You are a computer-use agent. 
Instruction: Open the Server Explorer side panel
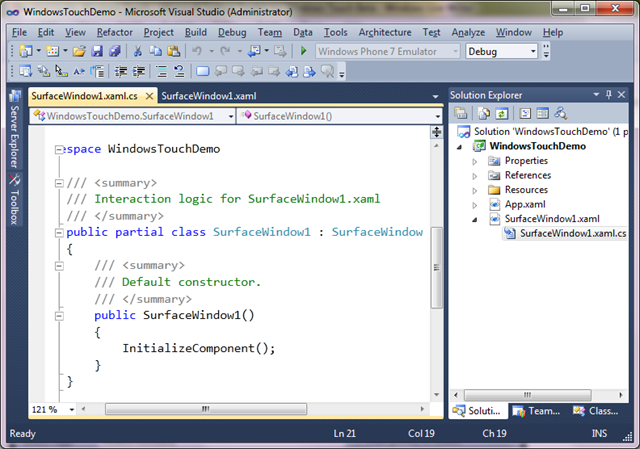(14, 130)
